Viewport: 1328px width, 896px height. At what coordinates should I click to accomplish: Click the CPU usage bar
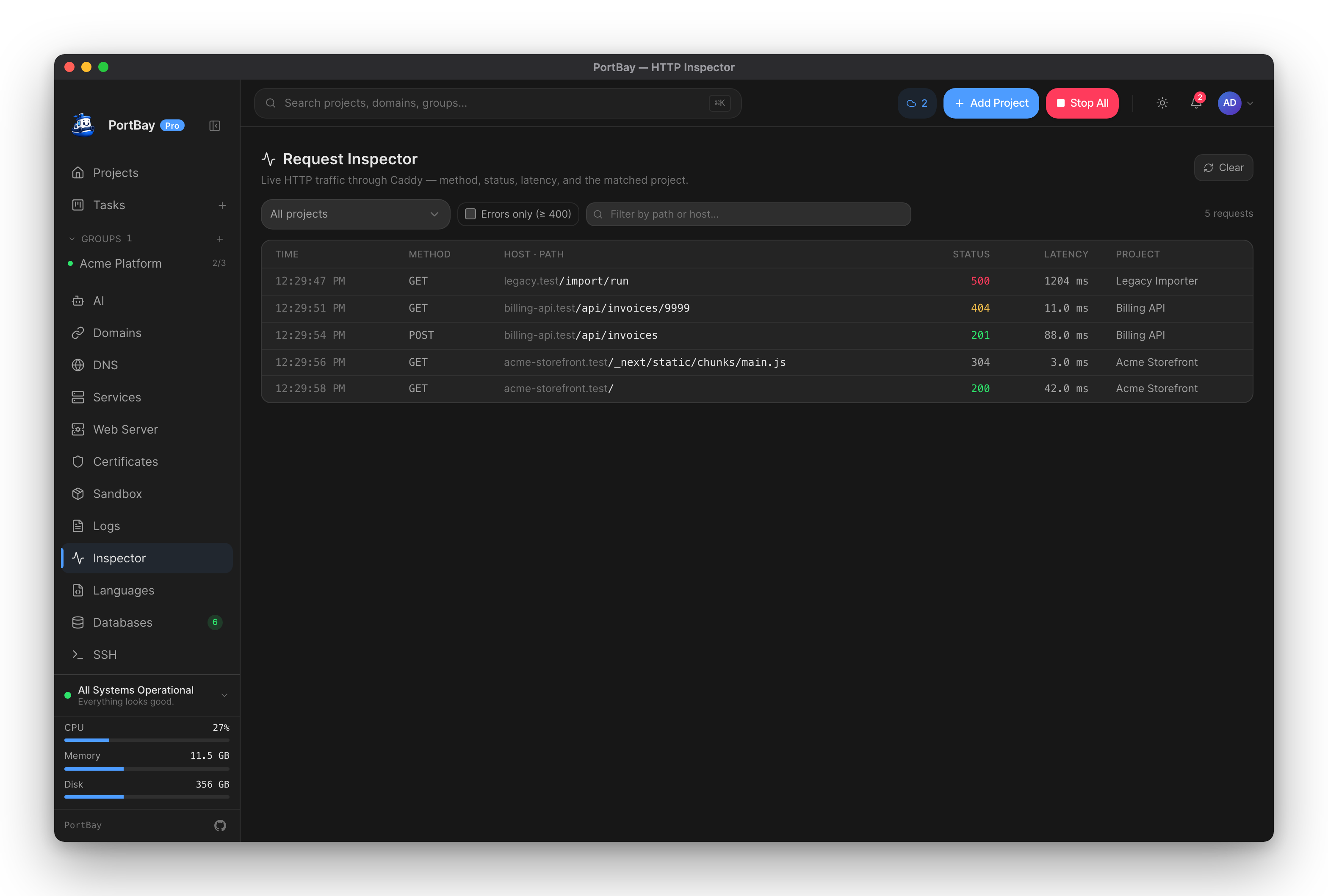click(147, 740)
